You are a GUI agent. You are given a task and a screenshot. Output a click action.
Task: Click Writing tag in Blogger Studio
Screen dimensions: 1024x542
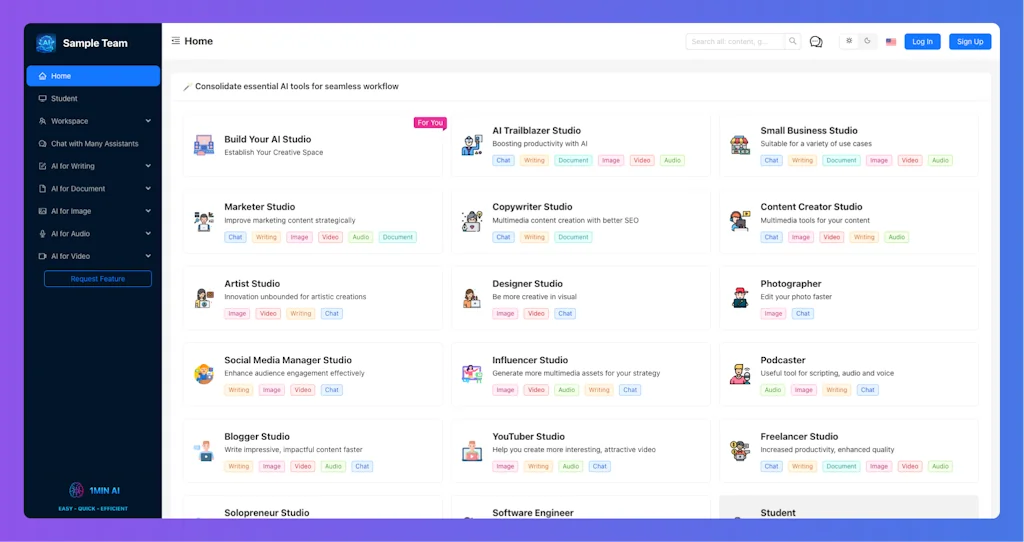(x=238, y=467)
